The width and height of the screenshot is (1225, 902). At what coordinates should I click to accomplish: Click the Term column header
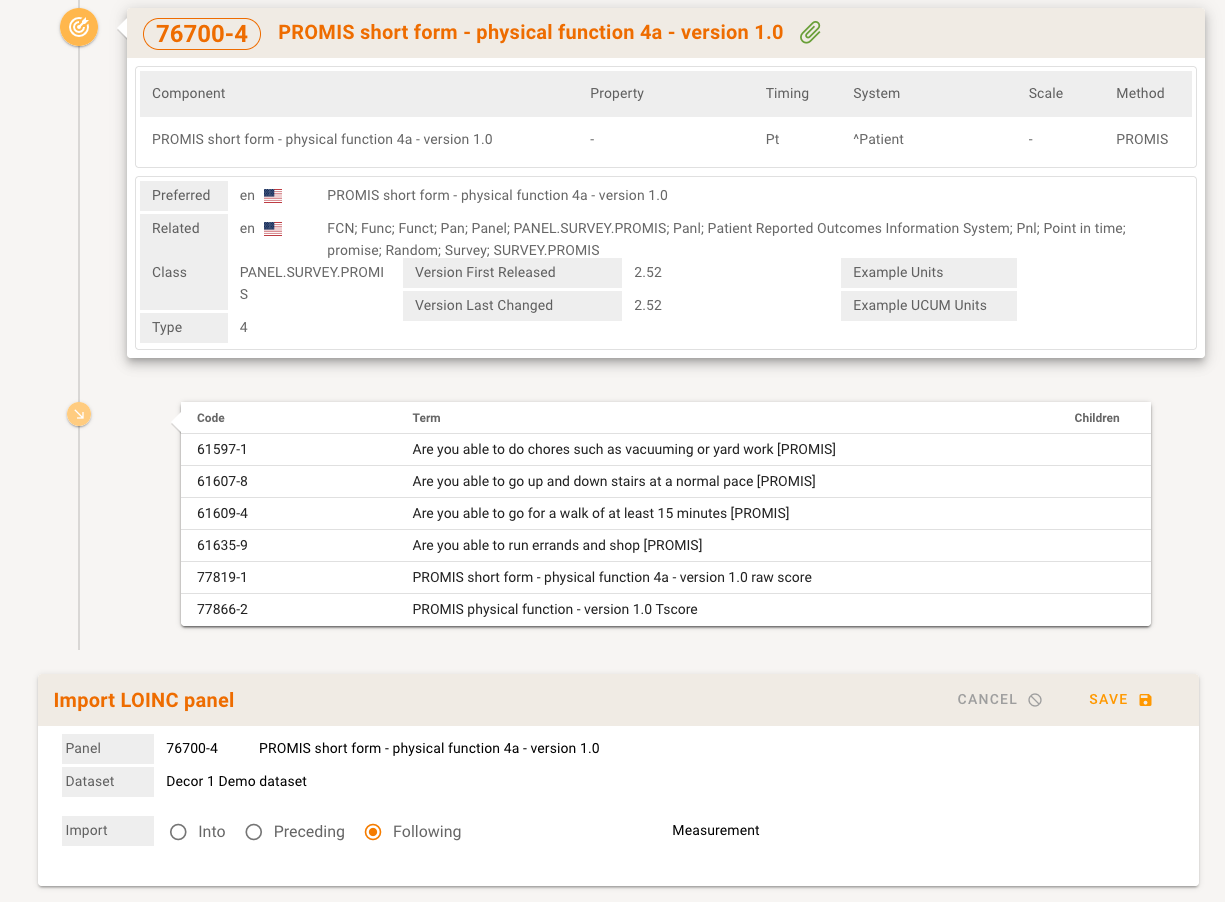click(x=426, y=418)
